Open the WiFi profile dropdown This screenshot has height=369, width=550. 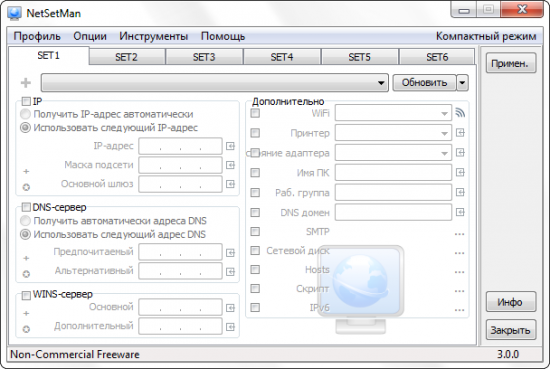[x=393, y=113]
